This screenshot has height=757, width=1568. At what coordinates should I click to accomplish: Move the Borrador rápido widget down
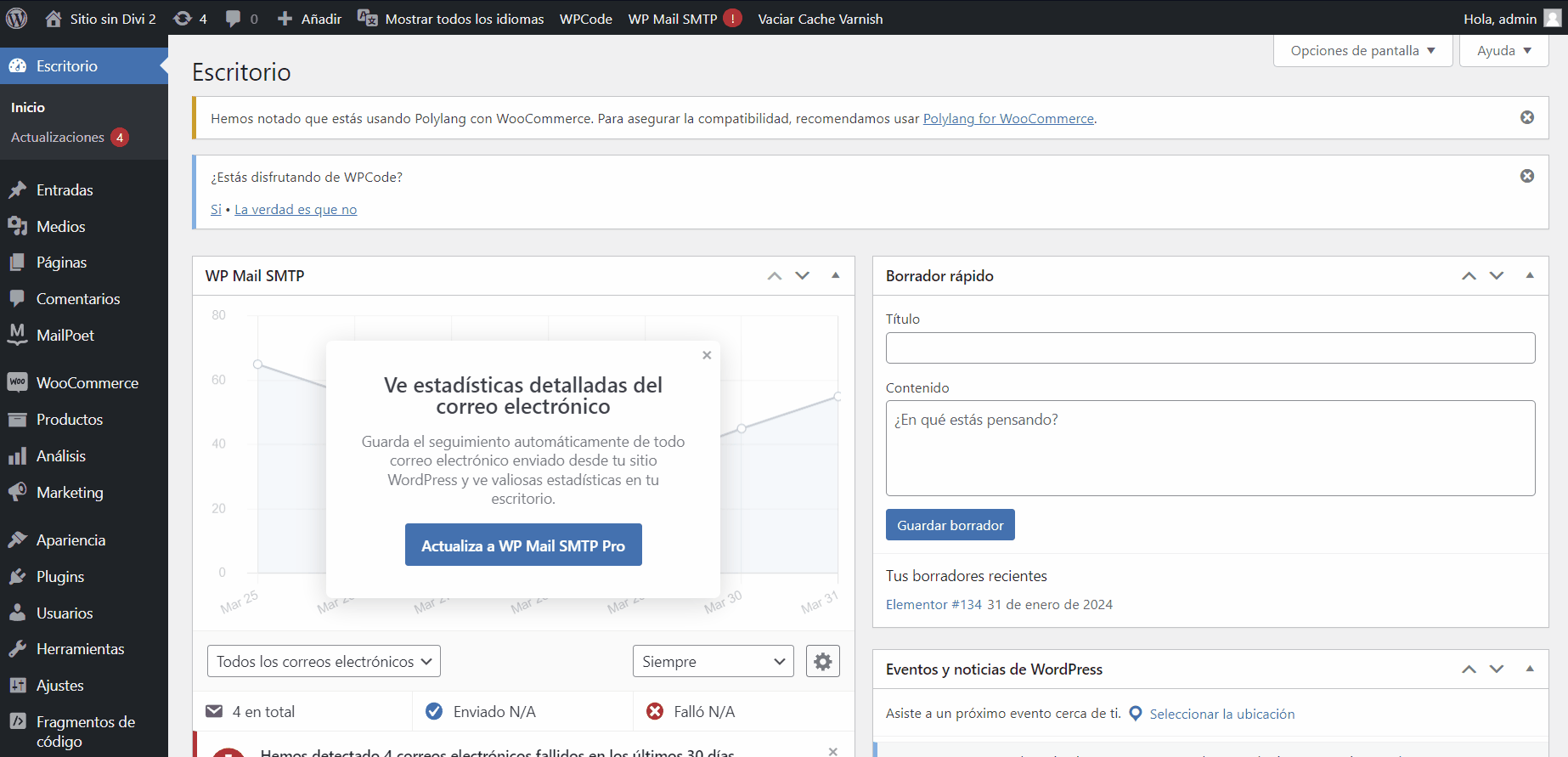tap(1496, 275)
